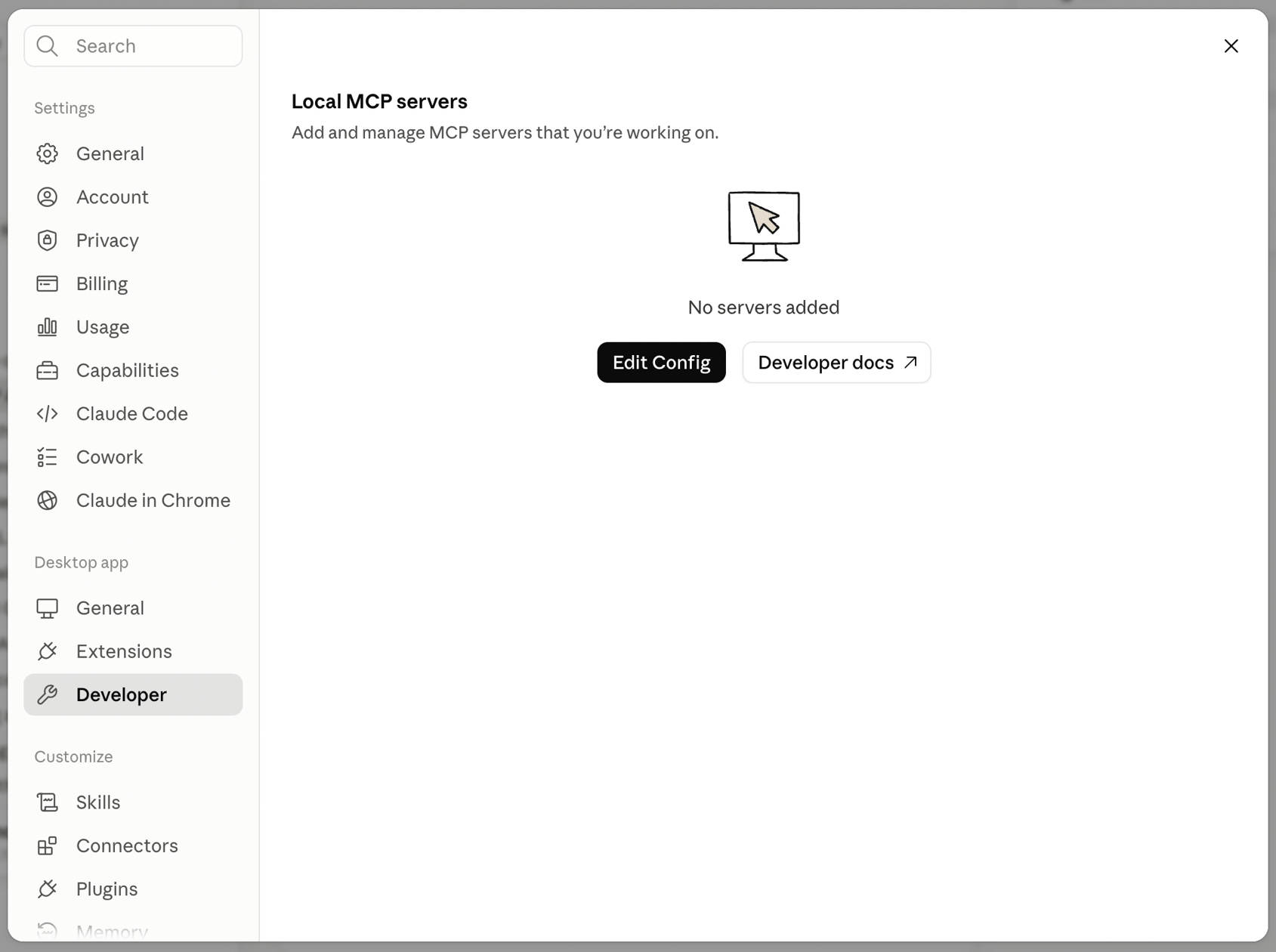Focus the Search input field
This screenshot has height=952, width=1276.
coord(133,46)
